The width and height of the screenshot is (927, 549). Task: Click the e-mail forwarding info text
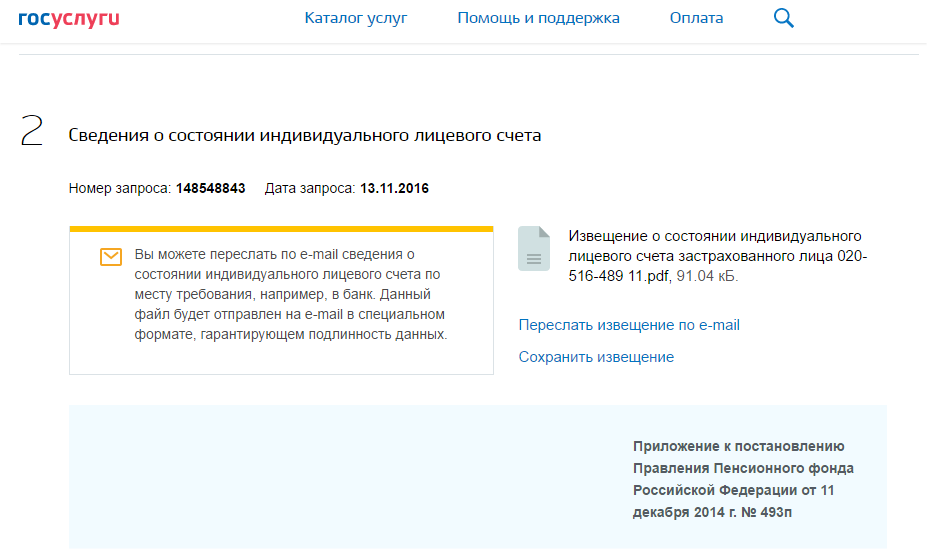click(290, 295)
